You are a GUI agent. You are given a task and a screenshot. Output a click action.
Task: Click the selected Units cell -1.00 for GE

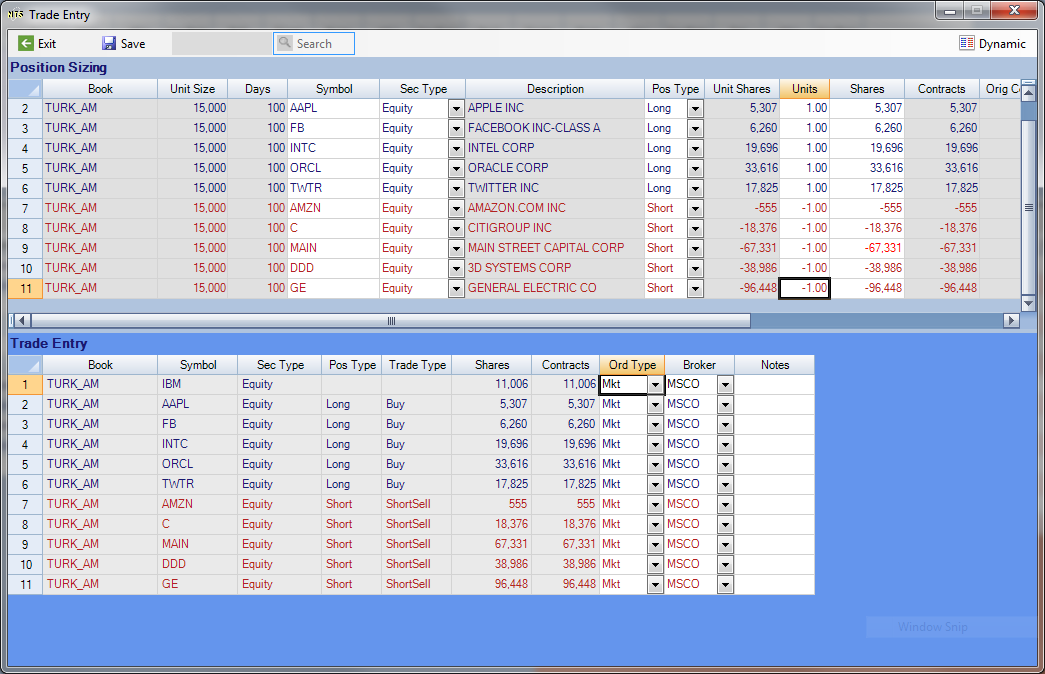tap(804, 288)
